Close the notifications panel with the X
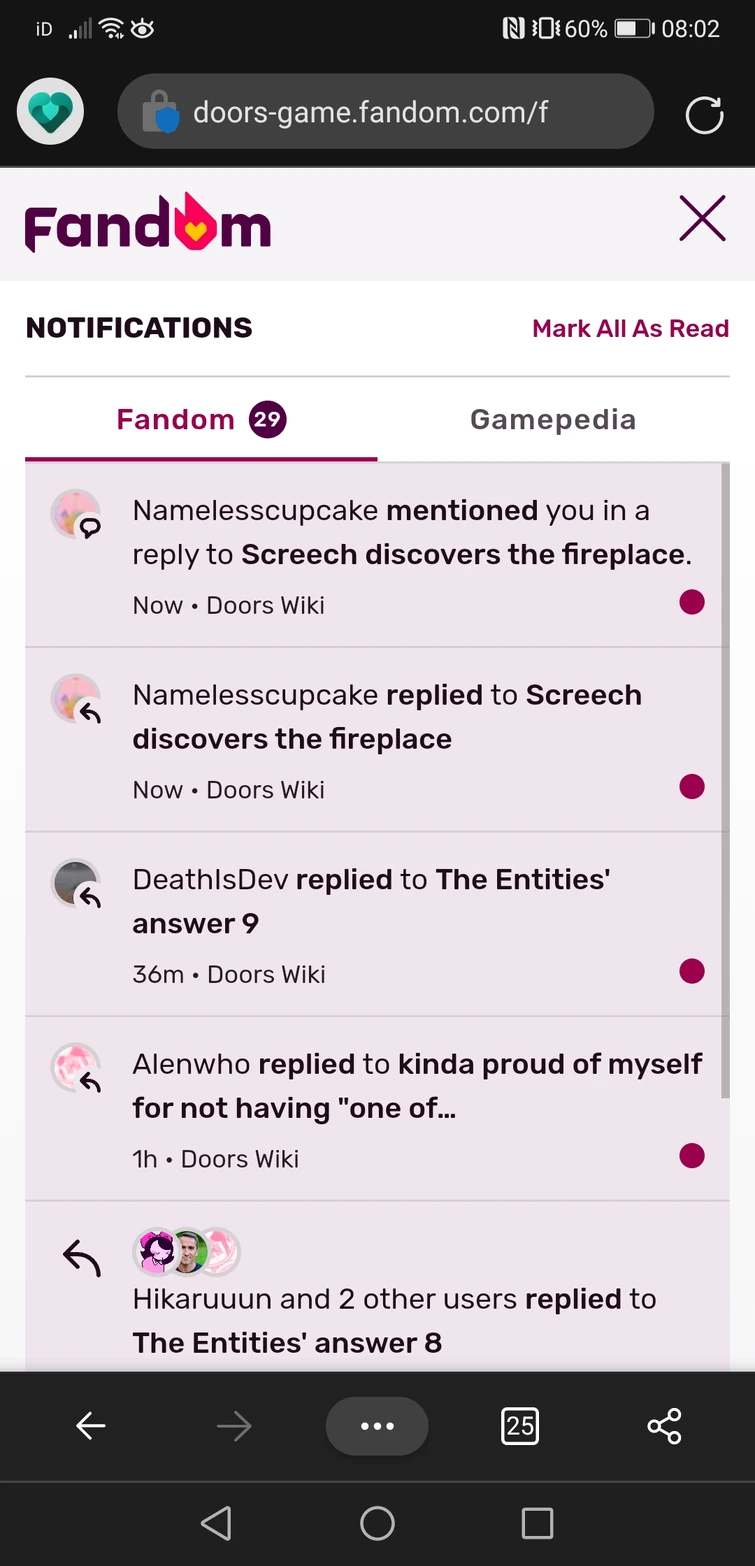This screenshot has width=755, height=1566. [x=702, y=218]
